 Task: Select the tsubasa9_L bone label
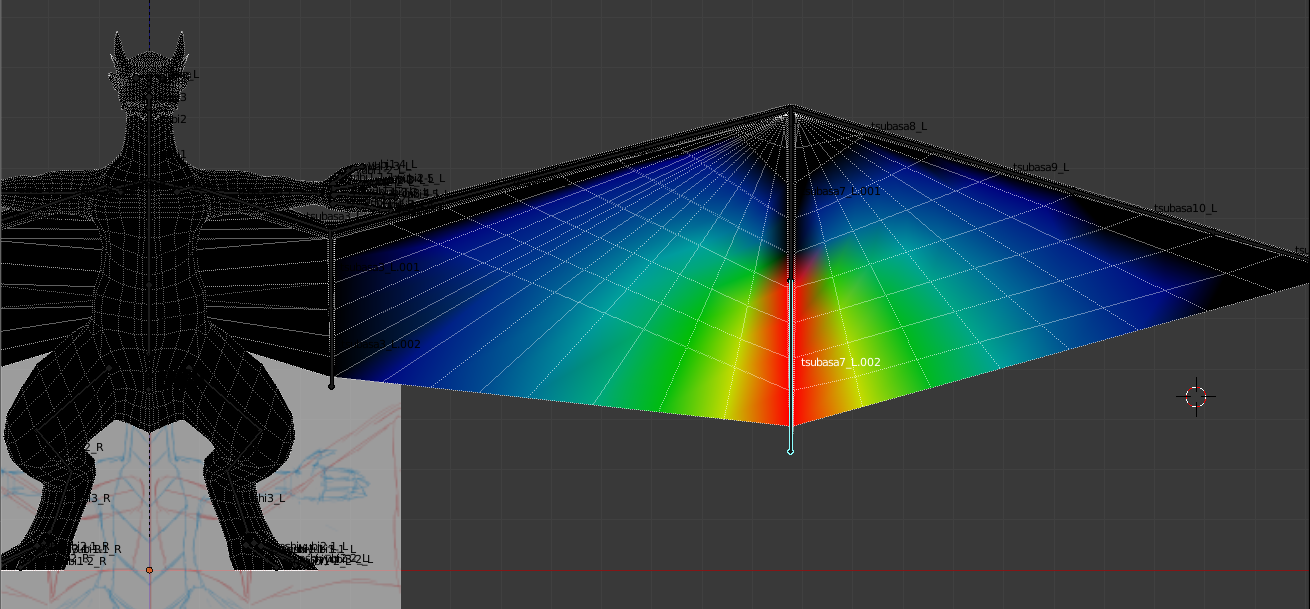point(1041,167)
